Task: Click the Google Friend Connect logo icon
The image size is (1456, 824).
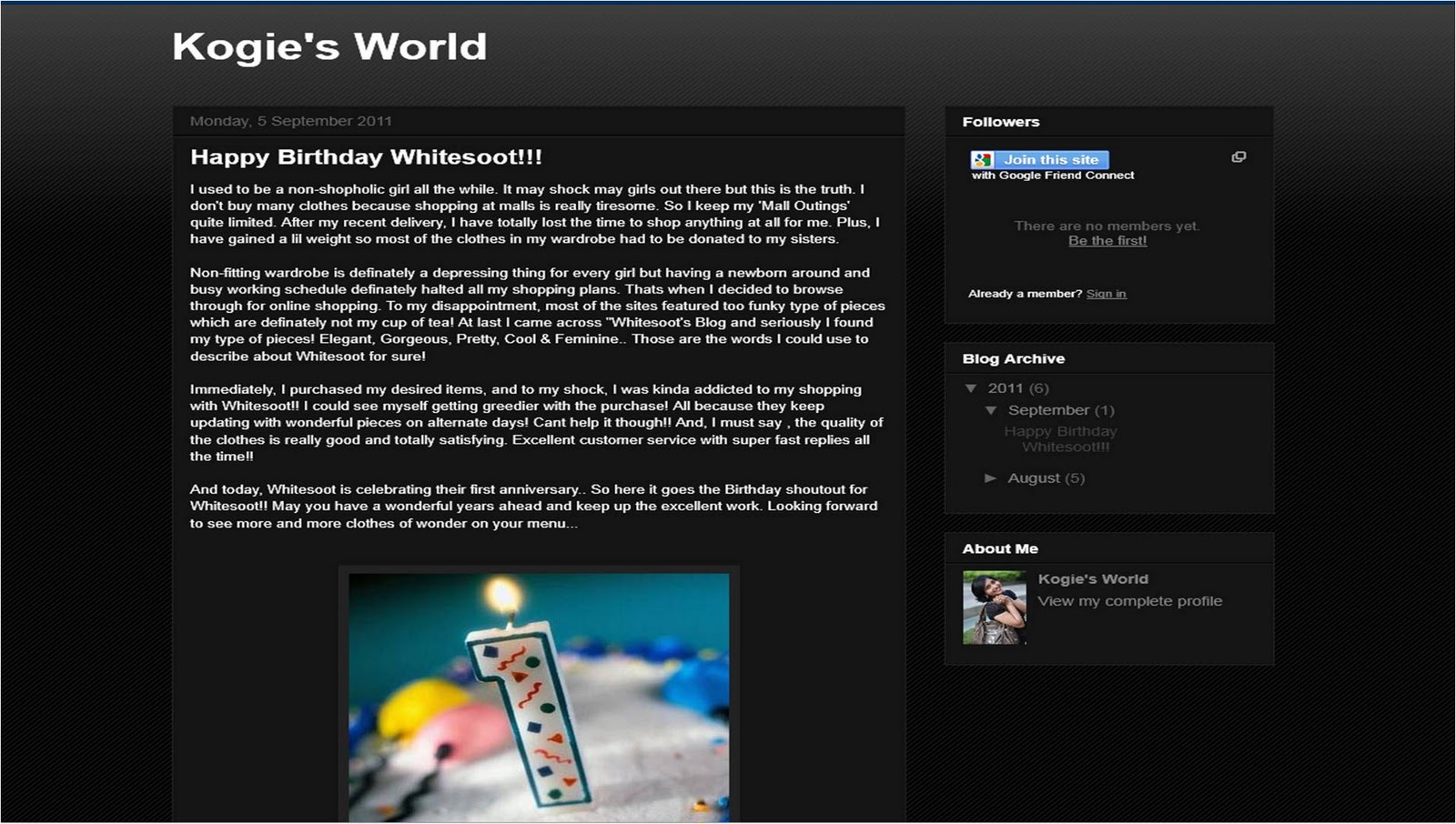Action: (x=982, y=160)
